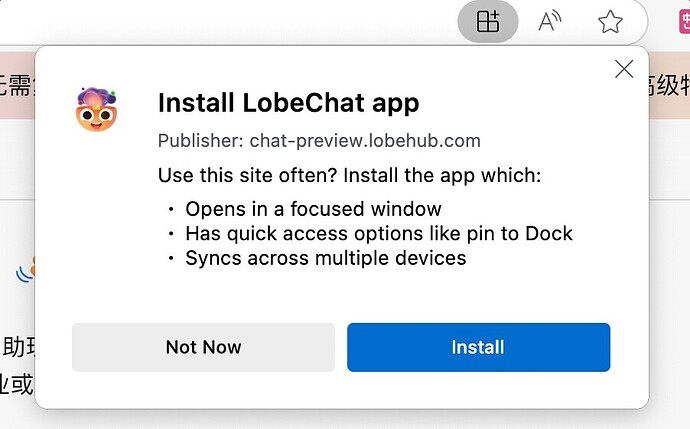
Task: Click the "Use this site often?" line
Action: [x=349, y=176]
